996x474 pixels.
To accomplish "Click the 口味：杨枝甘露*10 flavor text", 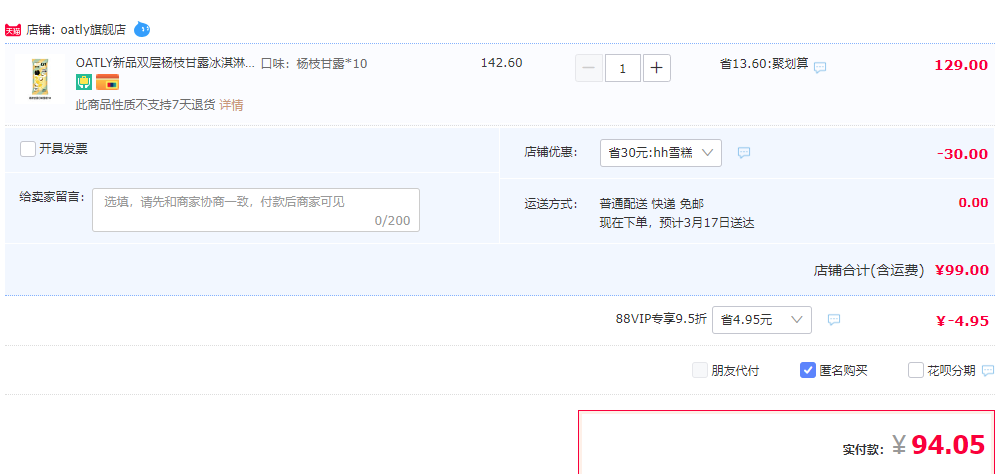I will [314, 64].
